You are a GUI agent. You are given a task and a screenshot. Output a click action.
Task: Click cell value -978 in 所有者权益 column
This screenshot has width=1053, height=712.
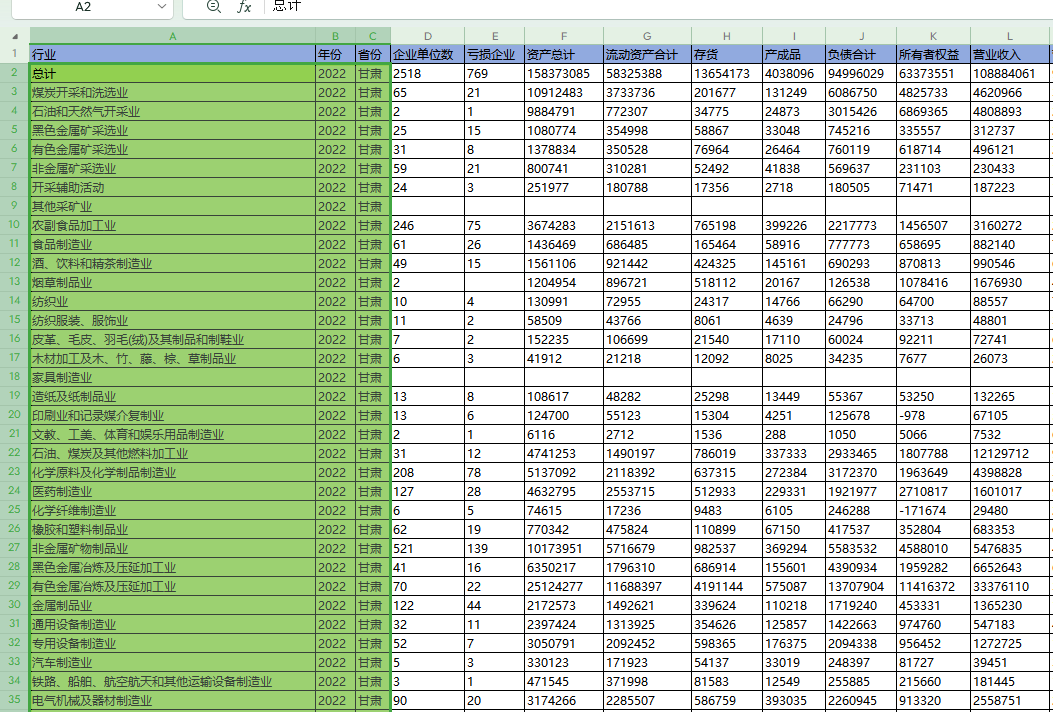pos(933,415)
